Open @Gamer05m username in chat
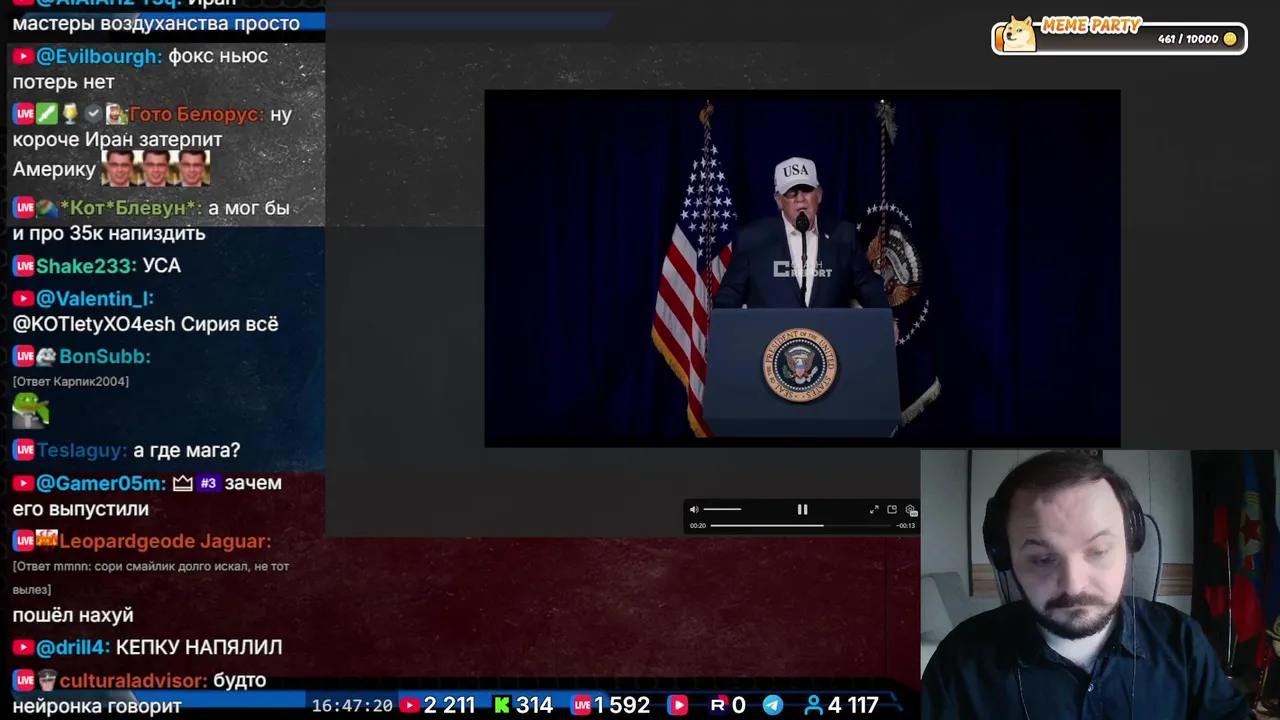The image size is (1280, 720). (101, 483)
